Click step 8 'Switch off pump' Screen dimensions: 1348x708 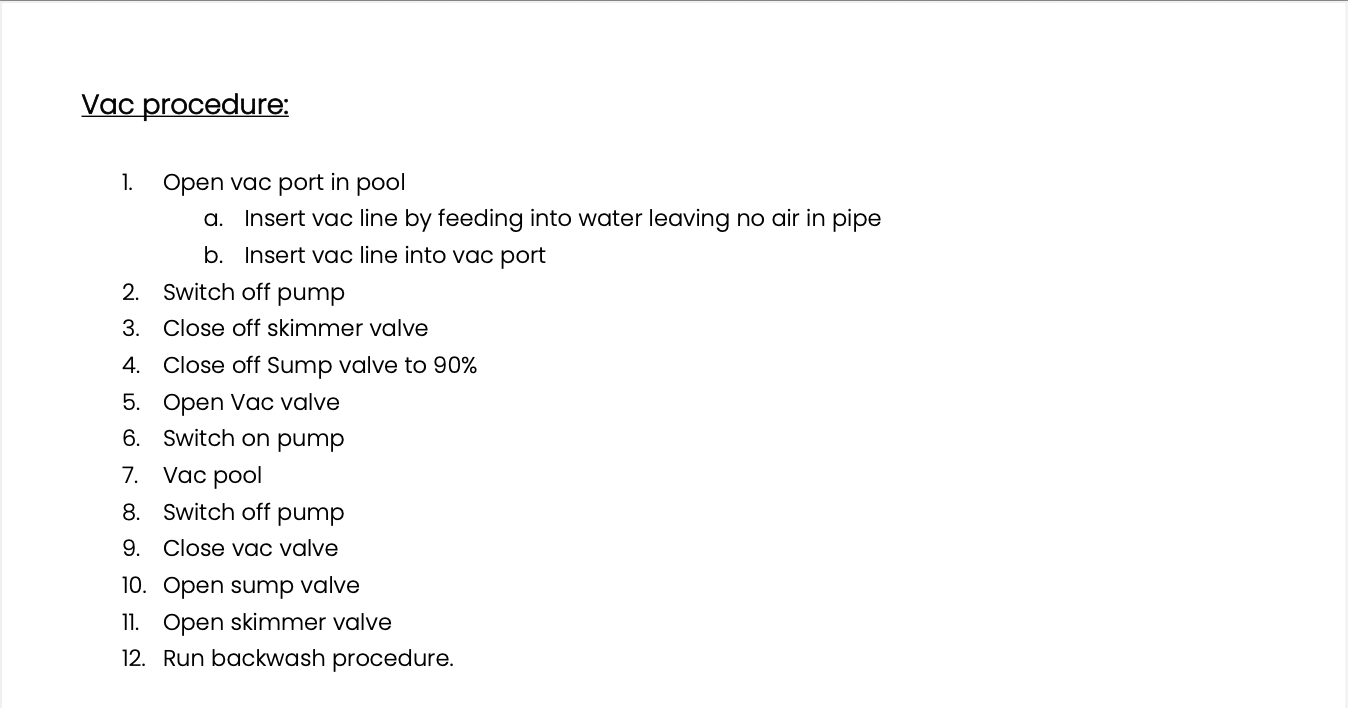(254, 513)
